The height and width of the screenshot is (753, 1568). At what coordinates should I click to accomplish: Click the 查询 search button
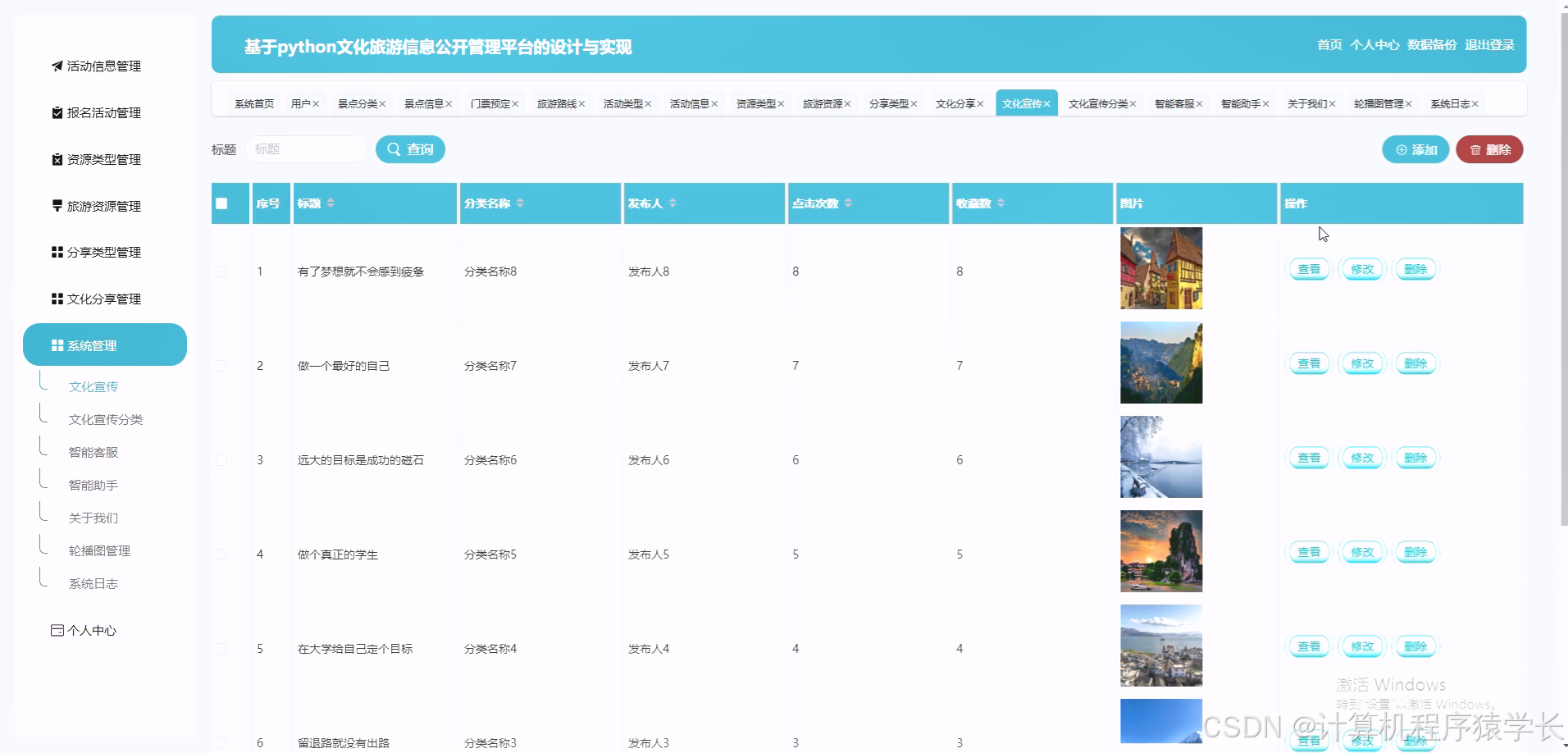[410, 149]
